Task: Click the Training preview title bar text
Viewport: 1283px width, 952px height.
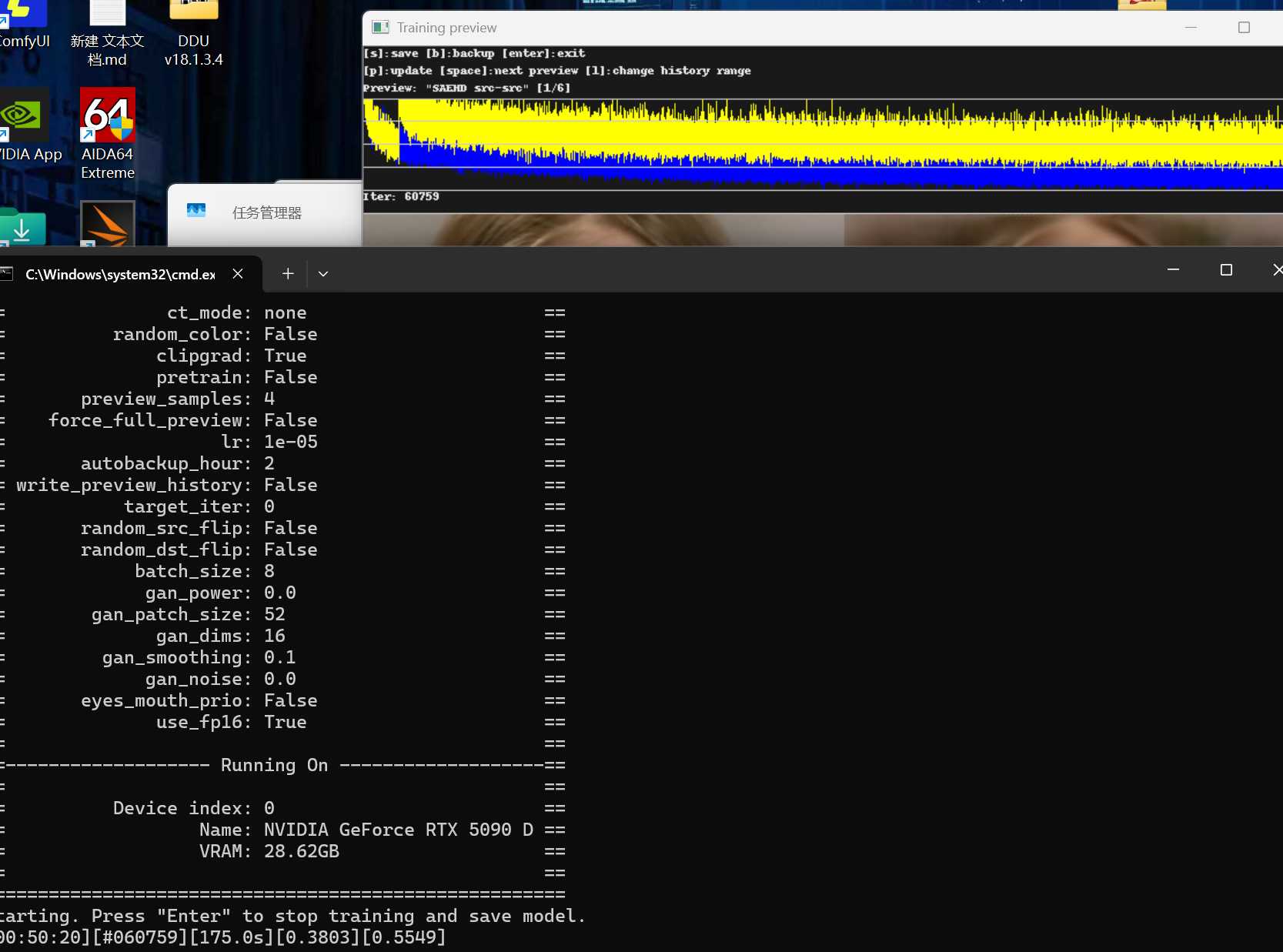Action: click(x=446, y=28)
